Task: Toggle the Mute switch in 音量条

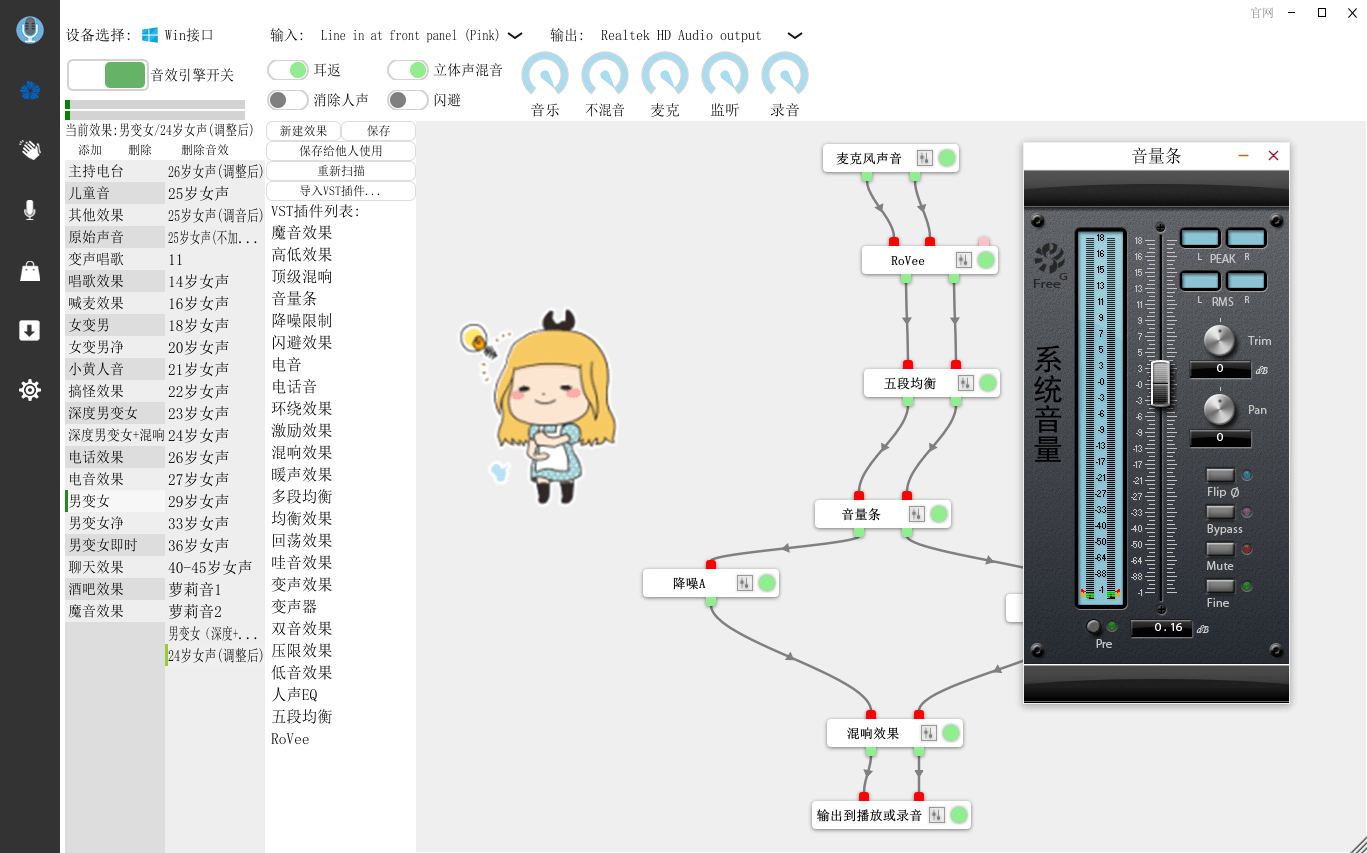Action: 1220,549
